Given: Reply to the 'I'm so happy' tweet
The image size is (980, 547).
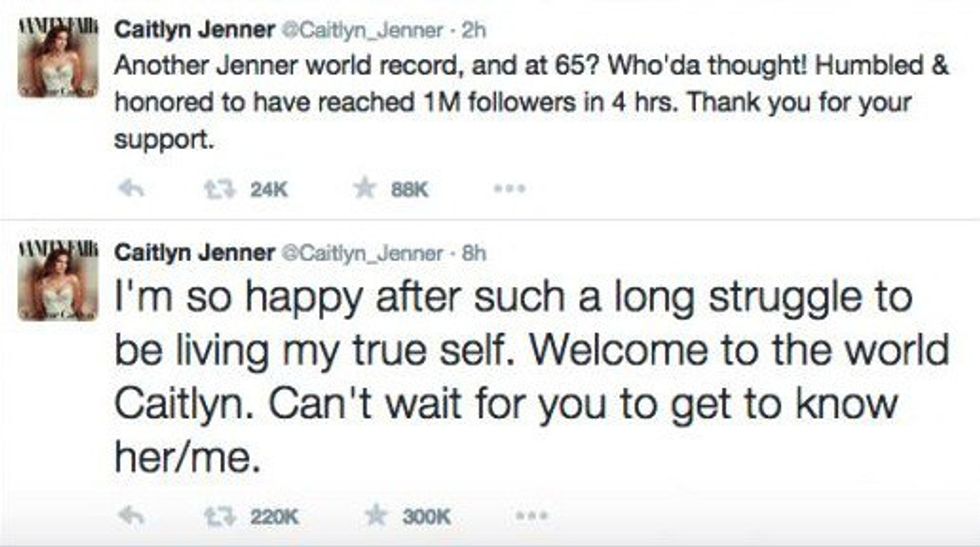Looking at the screenshot, I should pyautogui.click(x=128, y=516).
